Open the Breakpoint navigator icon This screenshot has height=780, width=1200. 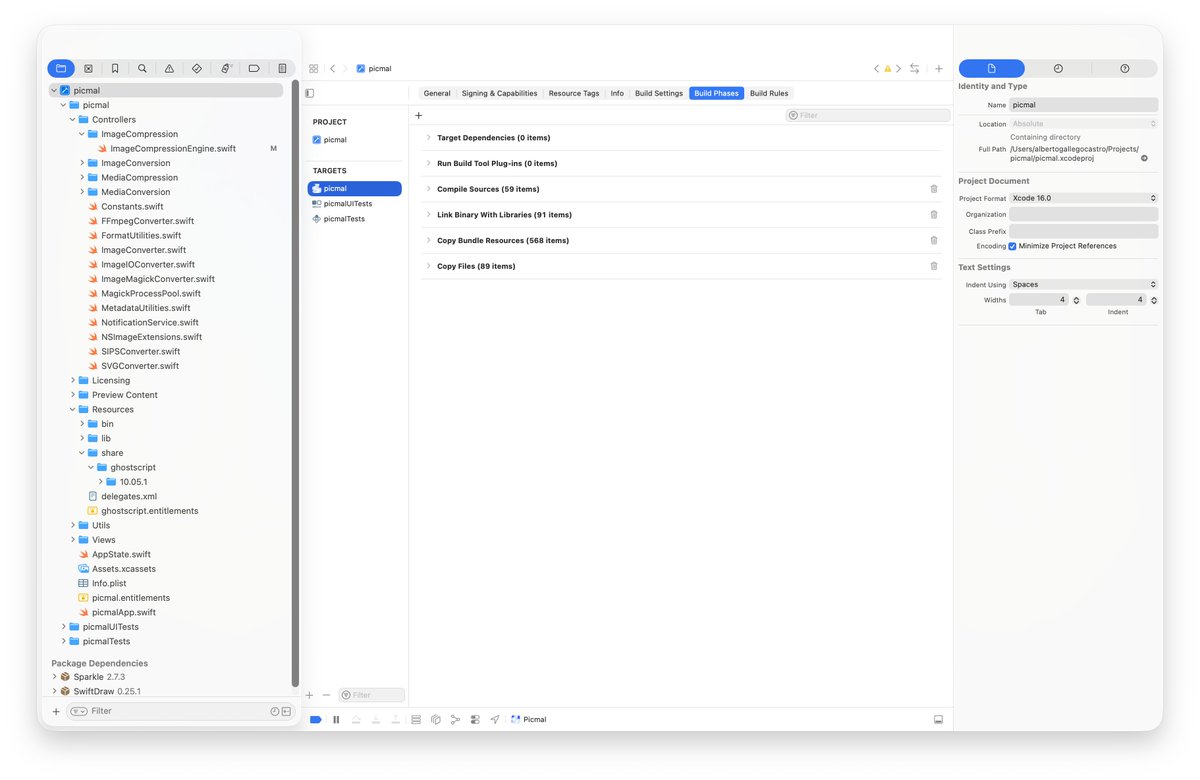coord(254,68)
